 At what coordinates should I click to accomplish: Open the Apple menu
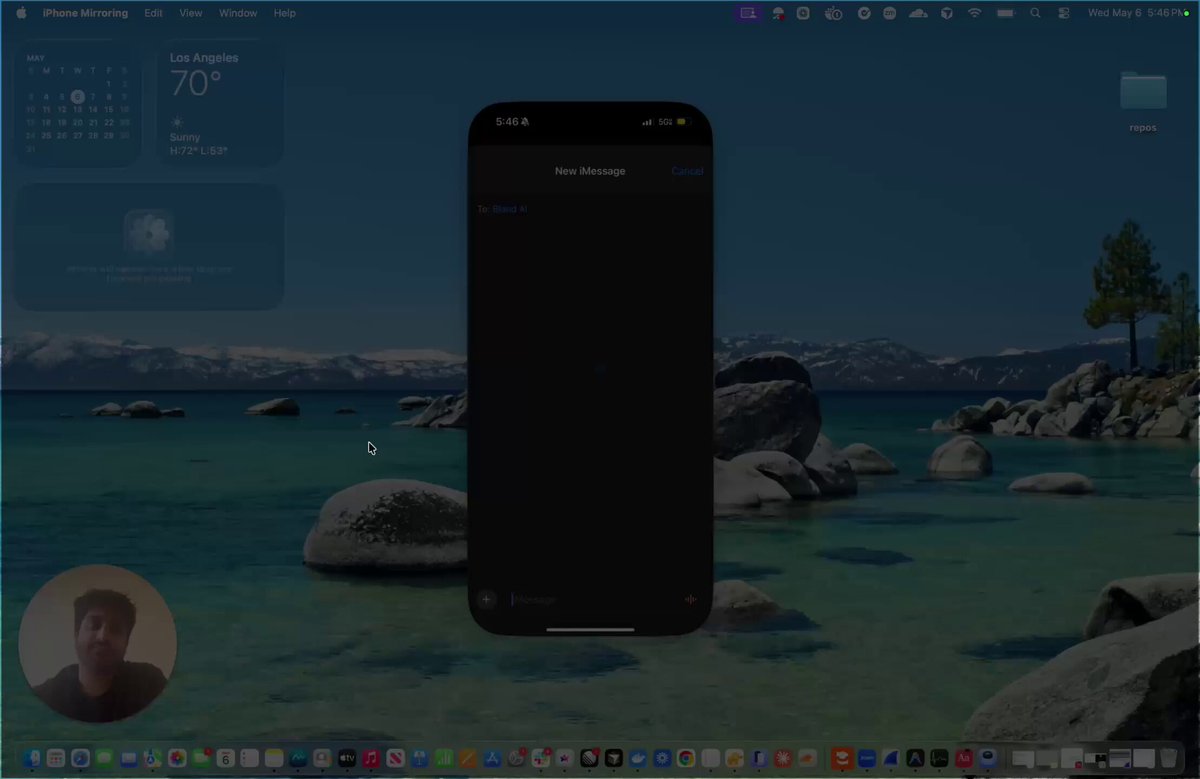[x=21, y=13]
